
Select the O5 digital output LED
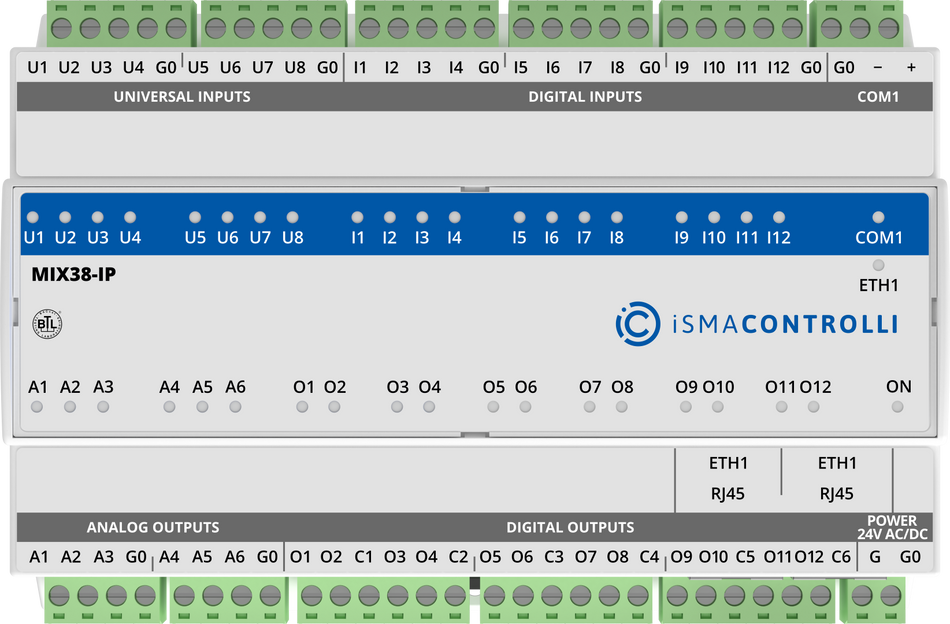(x=493, y=407)
